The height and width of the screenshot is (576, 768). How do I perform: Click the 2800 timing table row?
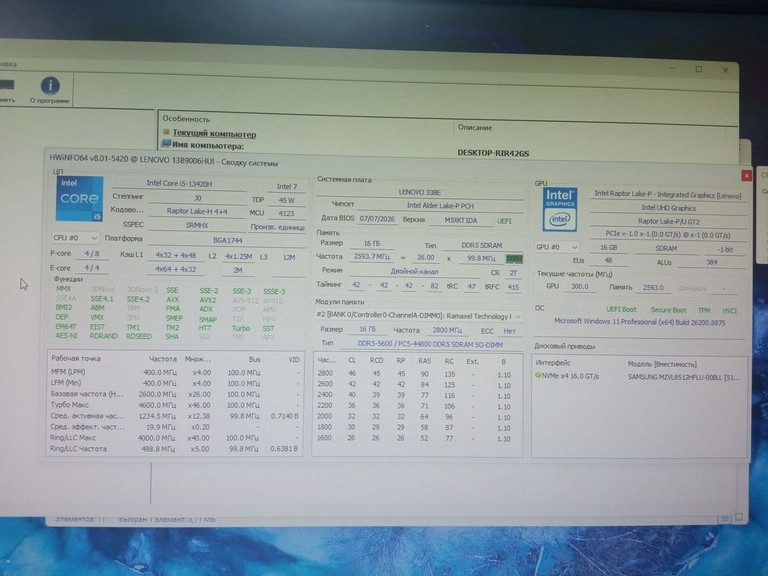tap(414, 374)
